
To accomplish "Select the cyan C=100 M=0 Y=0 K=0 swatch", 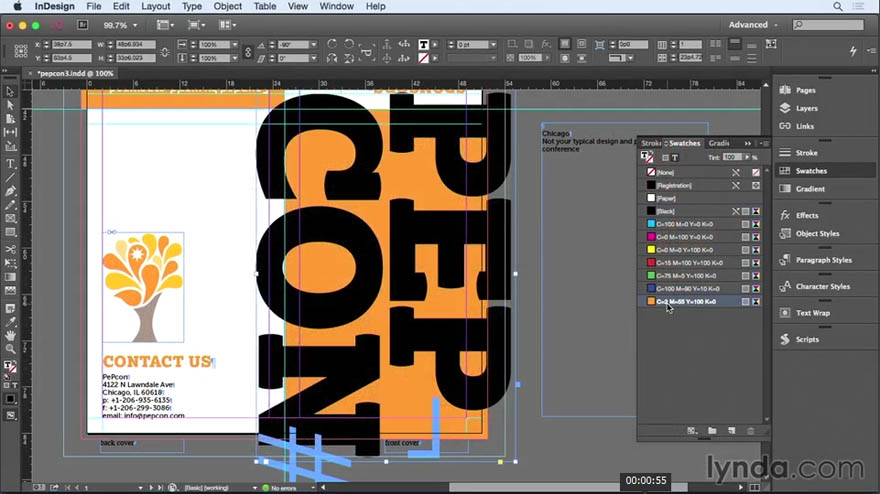I will (702, 224).
